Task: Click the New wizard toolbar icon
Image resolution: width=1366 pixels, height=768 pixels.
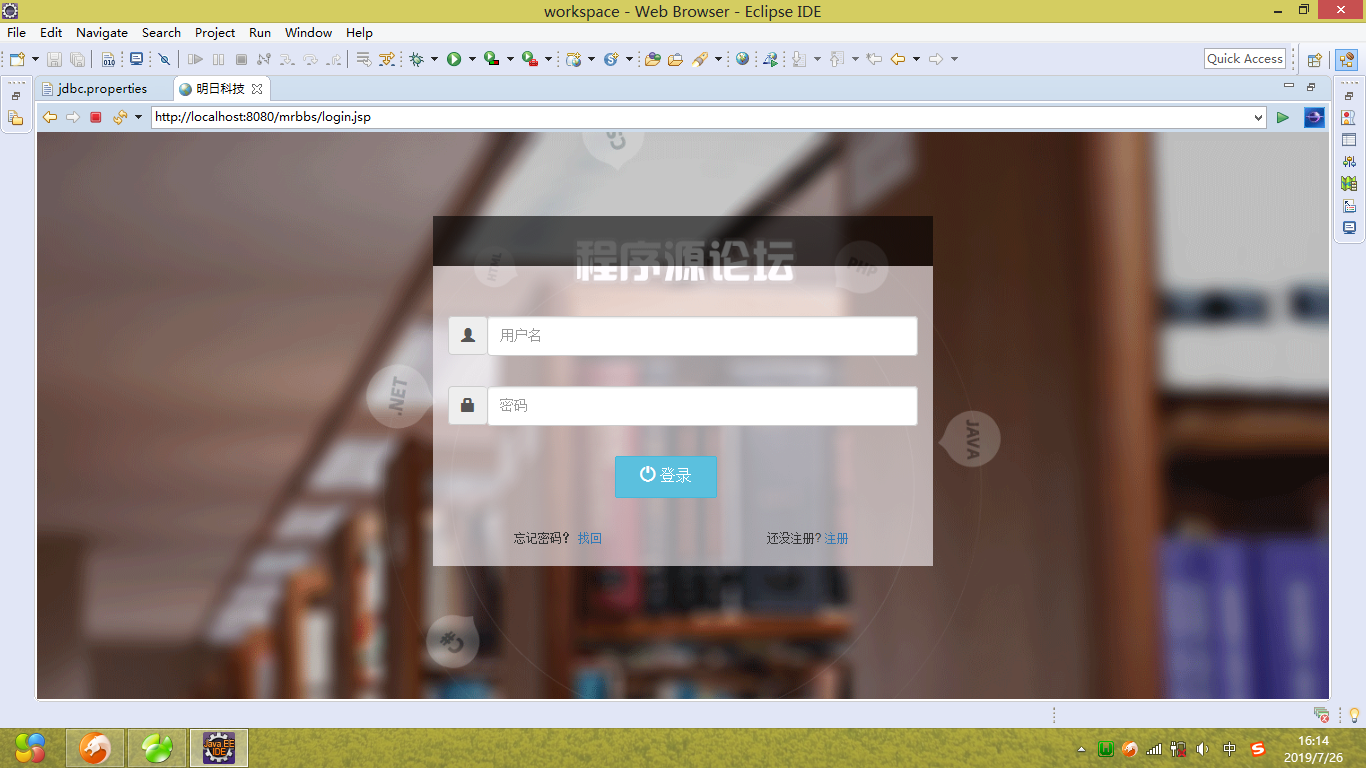Action: (x=17, y=59)
